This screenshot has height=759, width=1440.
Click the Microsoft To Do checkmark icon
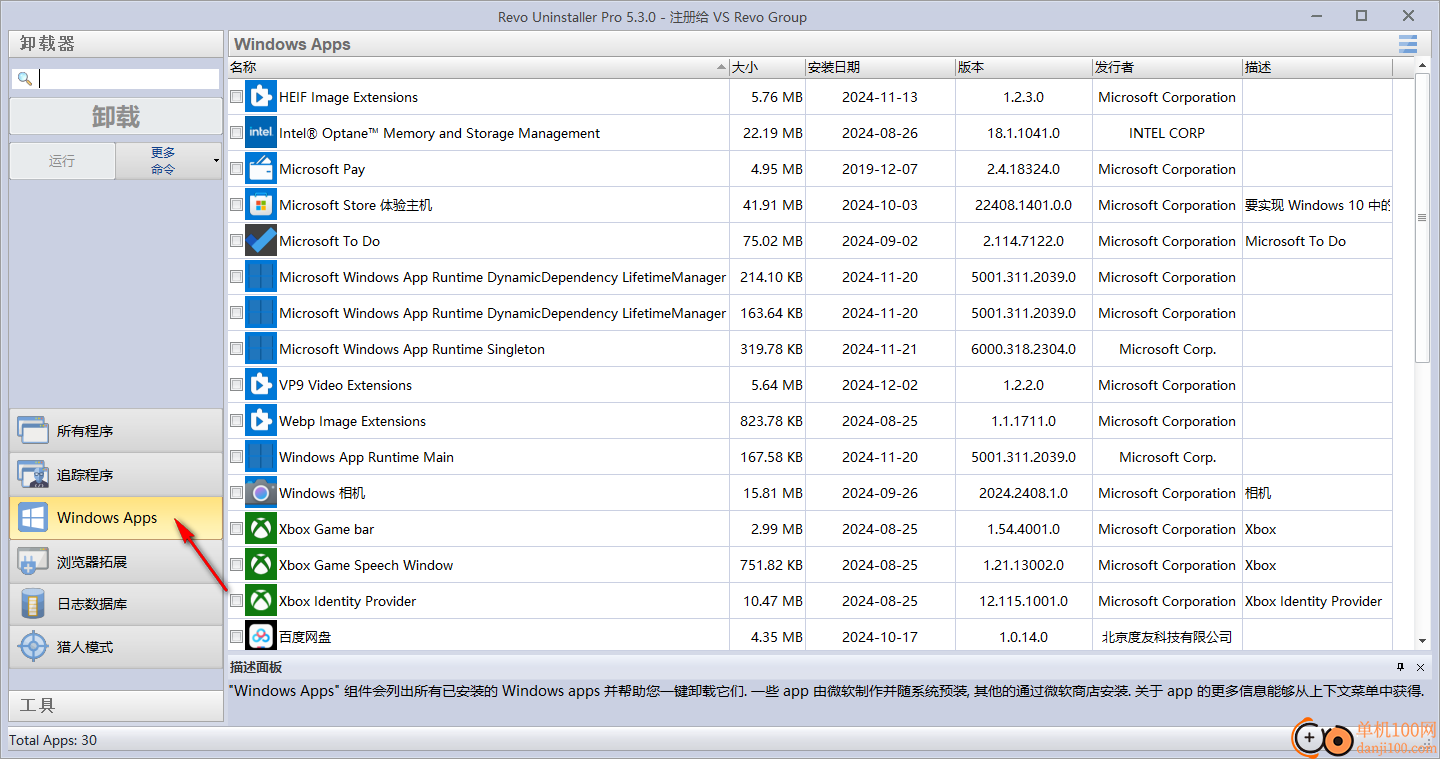[260, 241]
